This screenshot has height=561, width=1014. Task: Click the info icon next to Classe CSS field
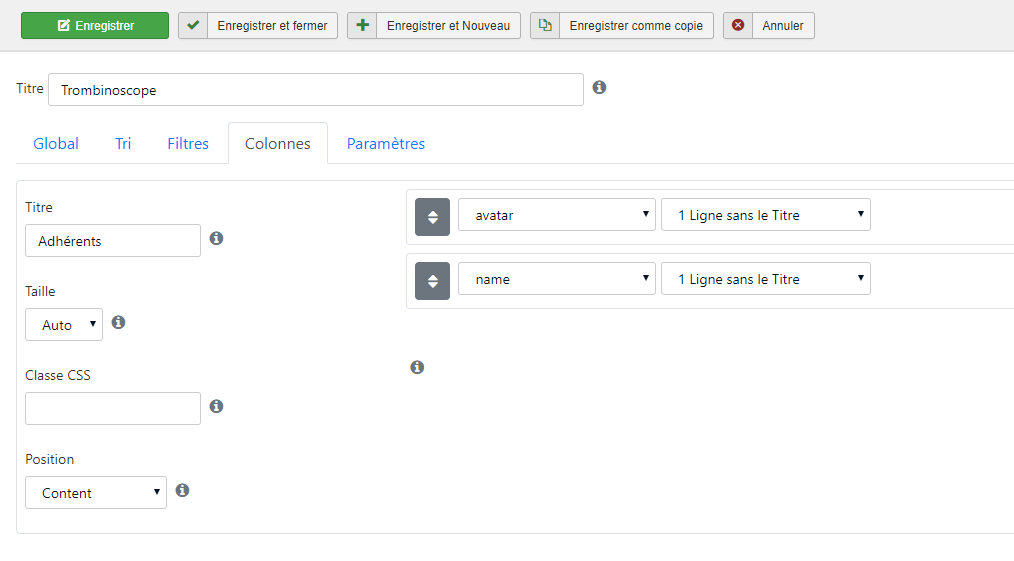[217, 406]
